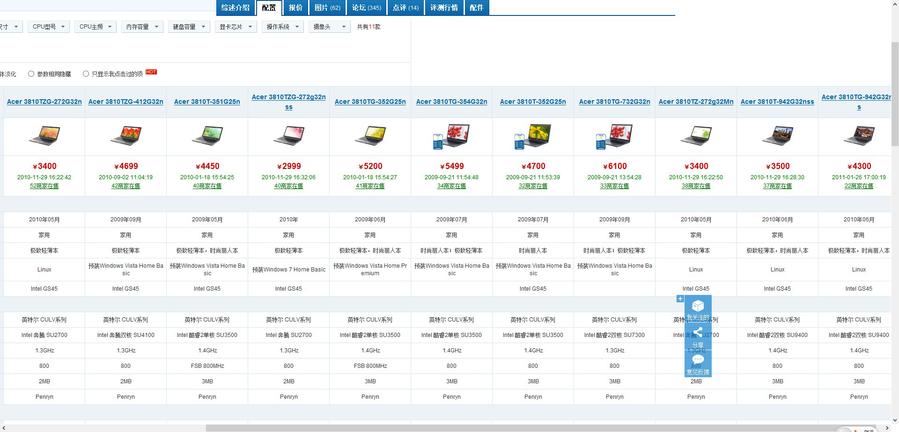Image resolution: width=899 pixels, height=432 pixels.
Task: Switch to the 评测行情 tab
Action: coord(444,7)
